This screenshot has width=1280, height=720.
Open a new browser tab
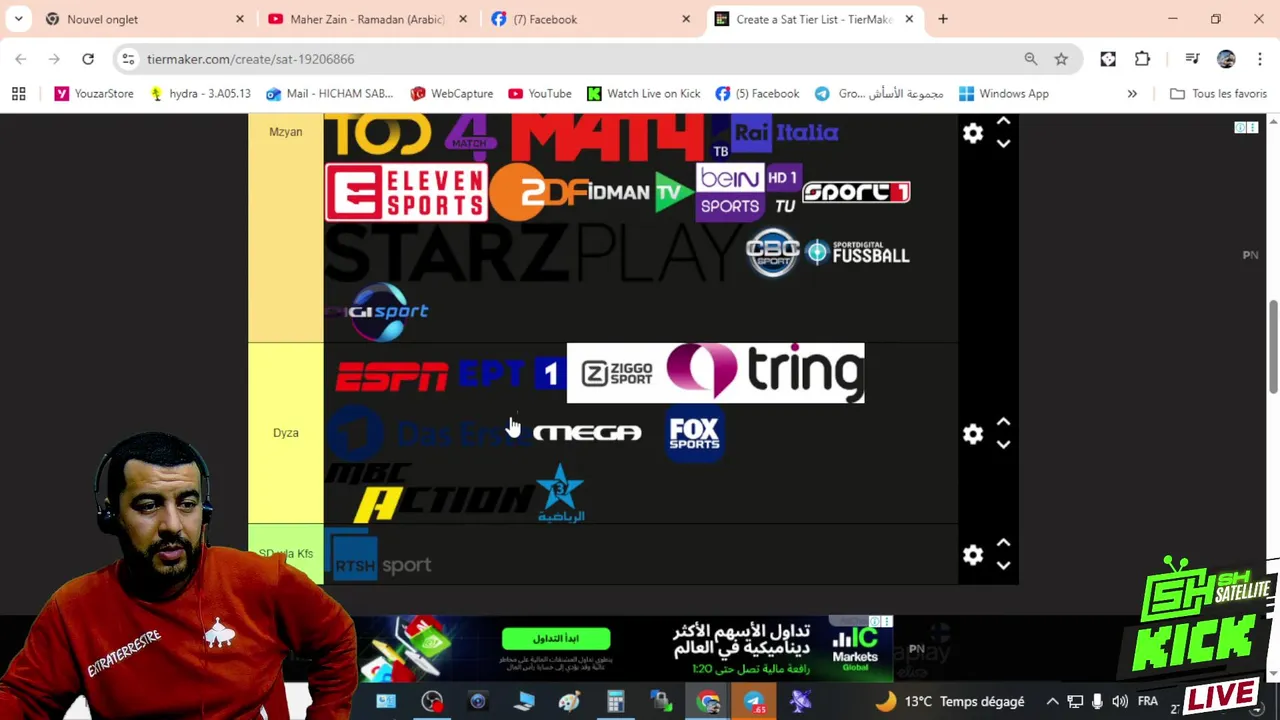tap(943, 19)
